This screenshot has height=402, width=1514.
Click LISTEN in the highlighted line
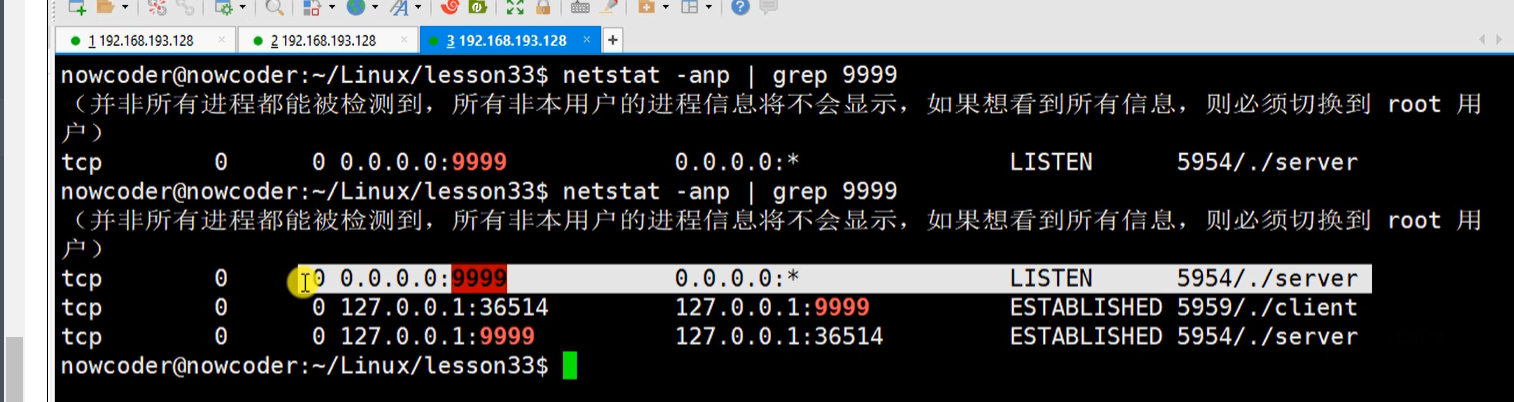[x=1051, y=278]
